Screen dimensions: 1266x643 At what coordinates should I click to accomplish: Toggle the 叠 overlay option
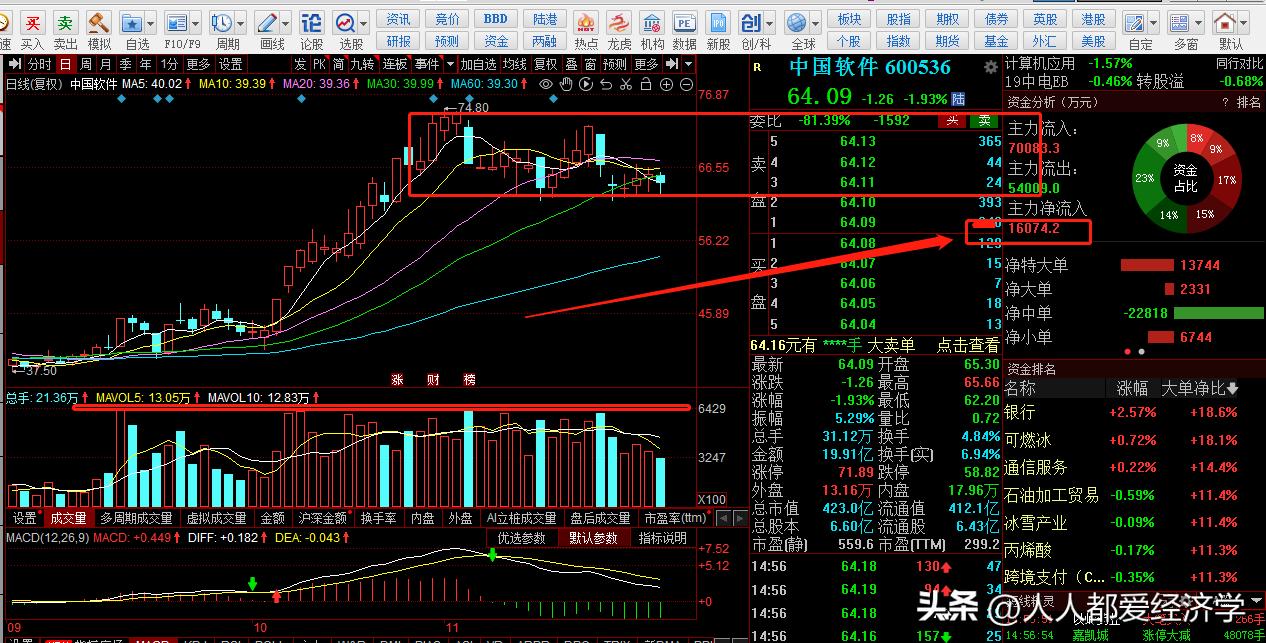[571, 64]
